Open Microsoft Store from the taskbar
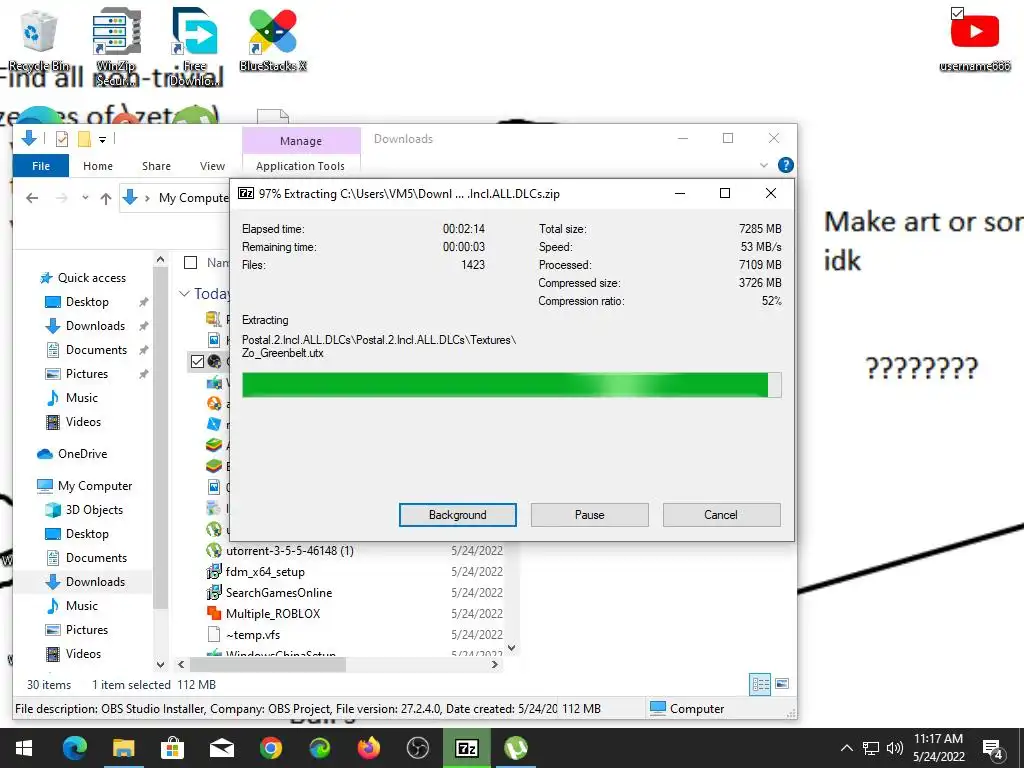 (x=172, y=748)
